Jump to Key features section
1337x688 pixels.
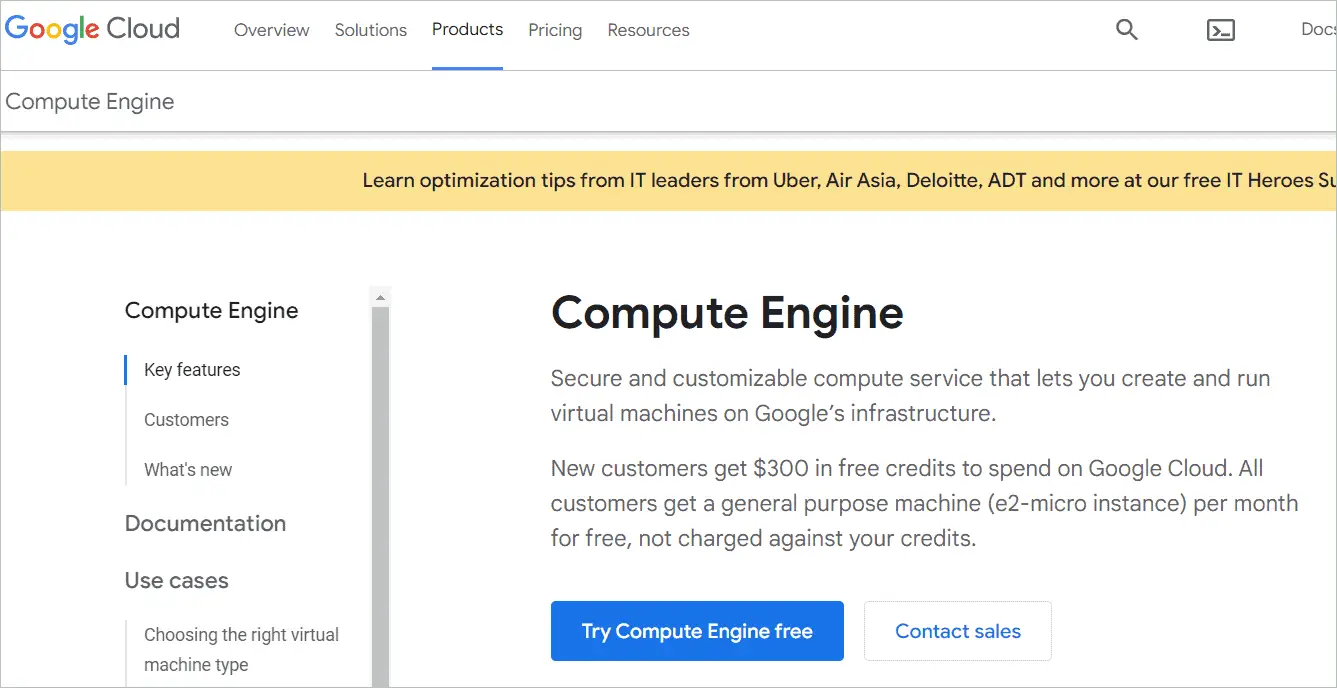192,370
